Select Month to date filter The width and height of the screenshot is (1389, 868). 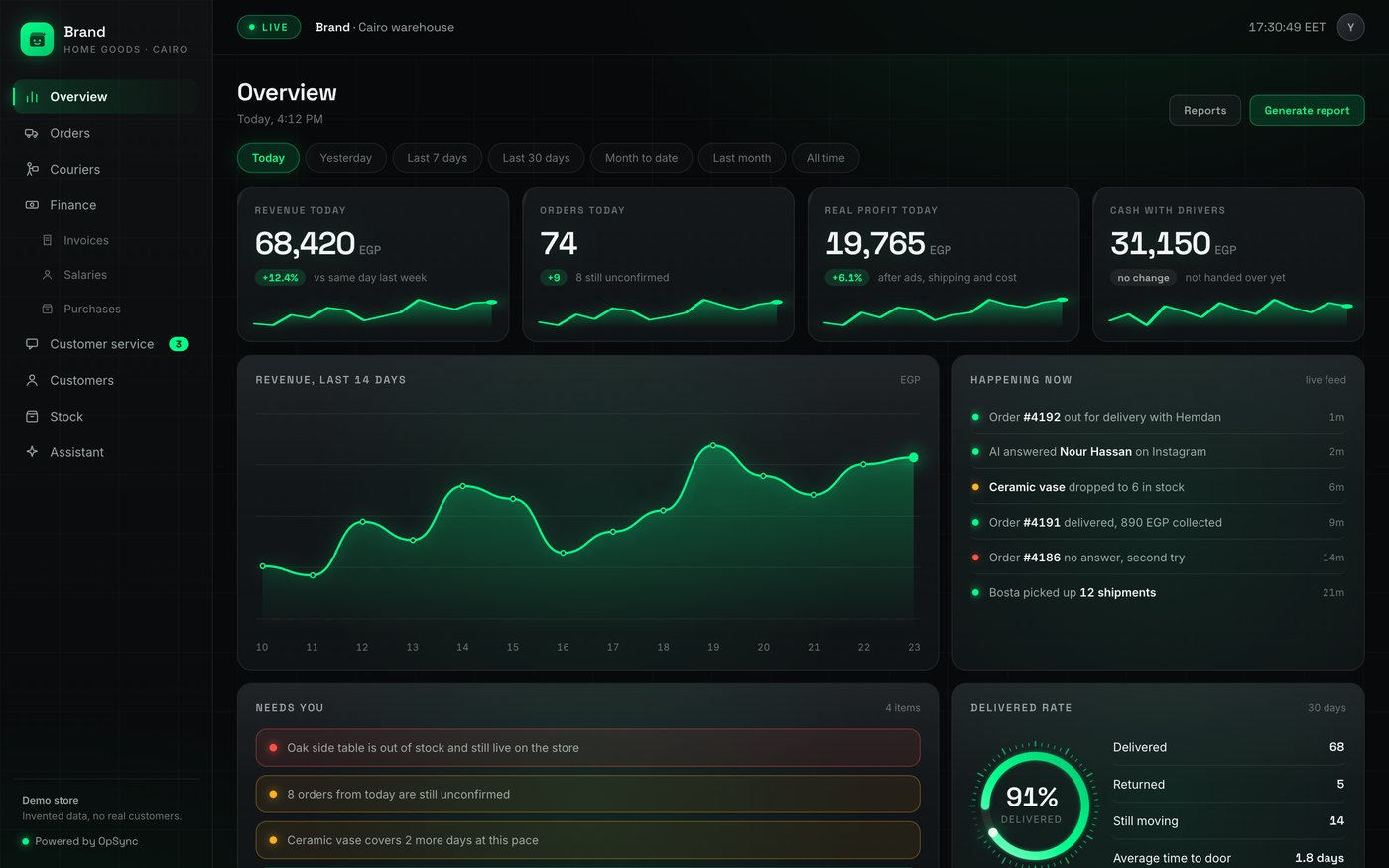point(641,158)
